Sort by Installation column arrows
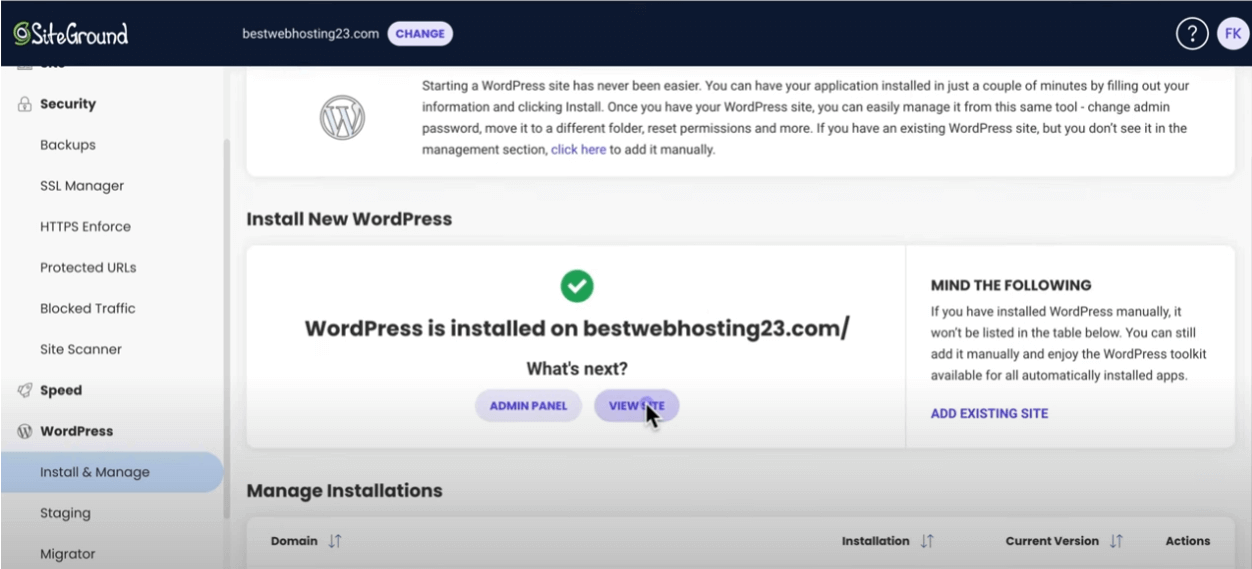The image size is (1252, 569). (927, 541)
